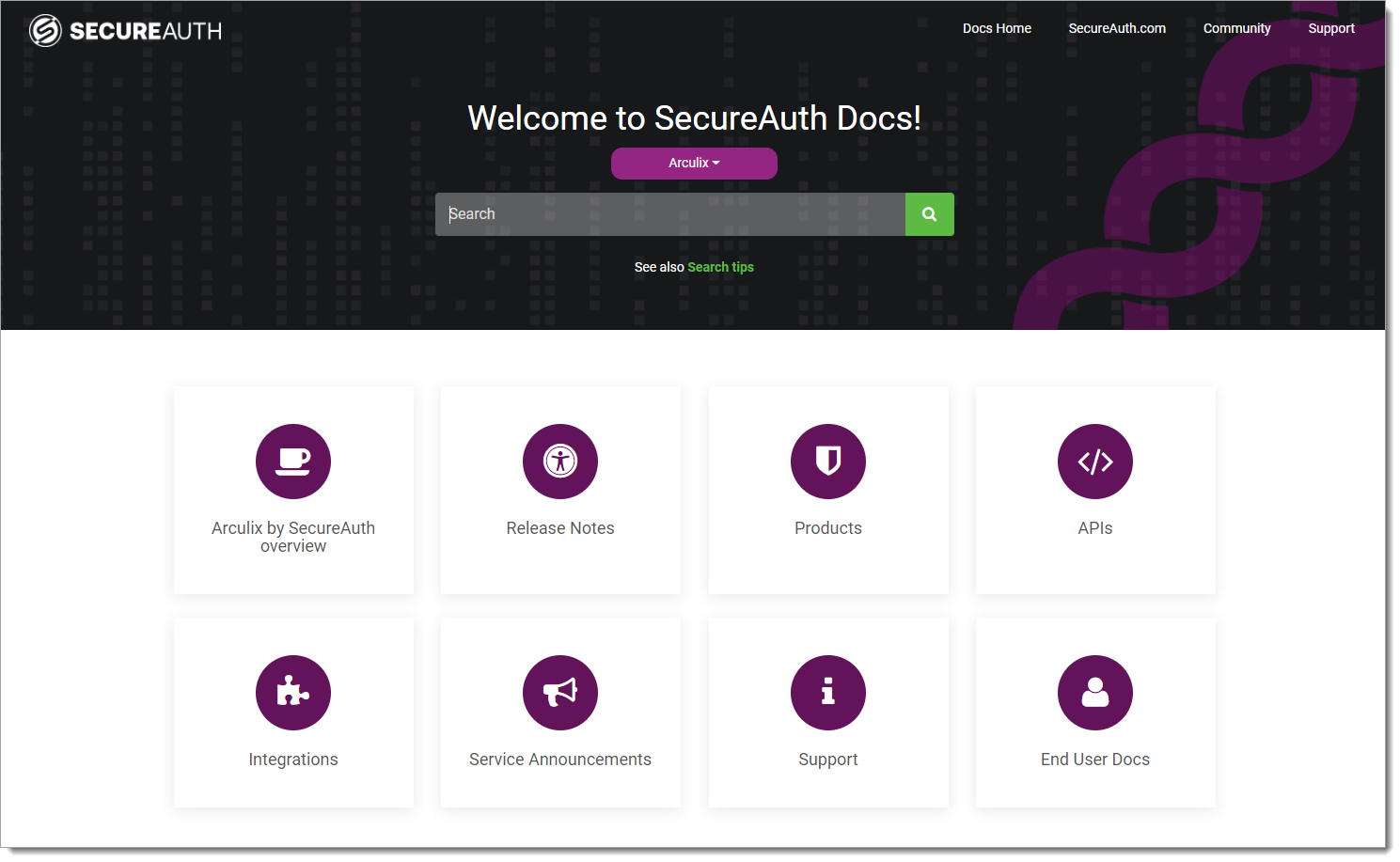
Task: Click the Support link in the header
Action: coord(1330,28)
